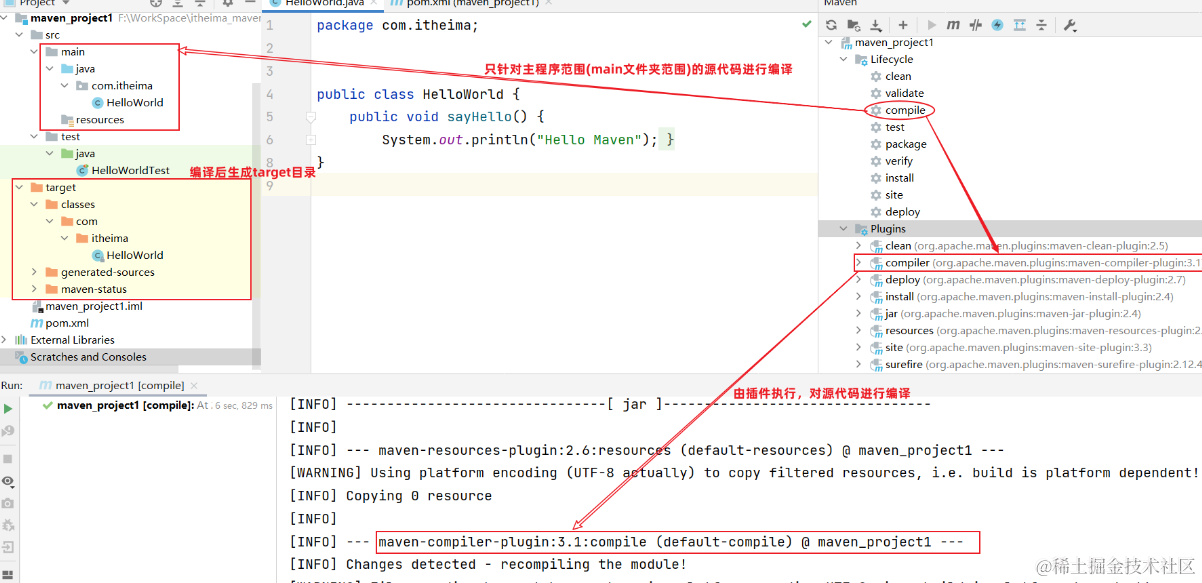Select surefire plugin in Maven Plugins
Viewport: 1202px width, 583px height.
pyautogui.click(x=1035, y=365)
